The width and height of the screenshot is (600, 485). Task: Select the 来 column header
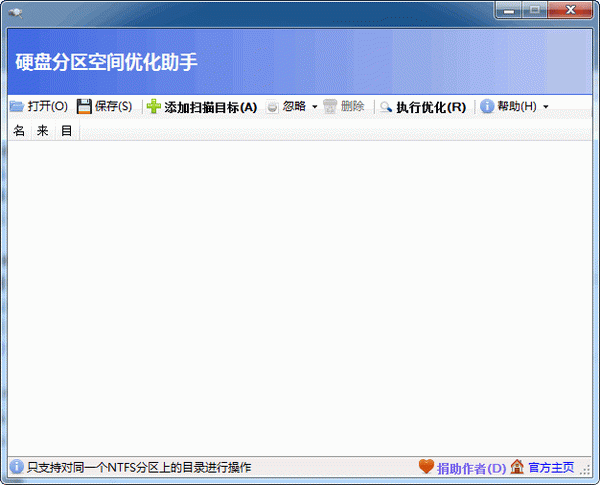43,131
